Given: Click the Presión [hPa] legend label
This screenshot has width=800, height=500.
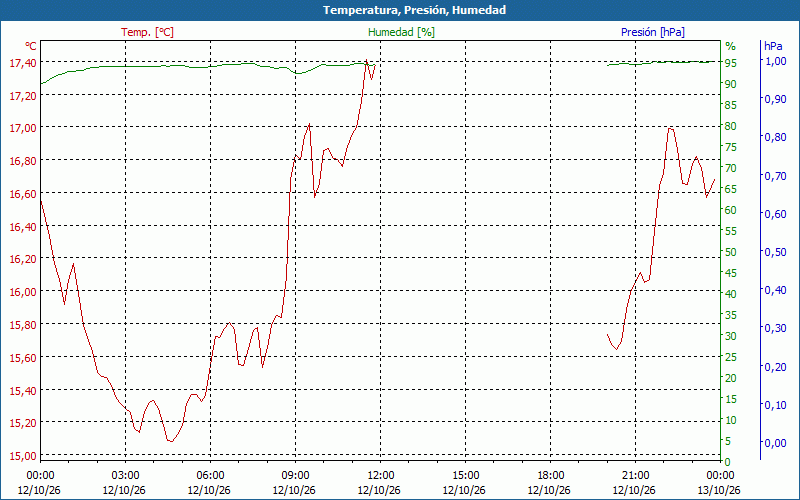Looking at the screenshot, I should click(x=653, y=32).
